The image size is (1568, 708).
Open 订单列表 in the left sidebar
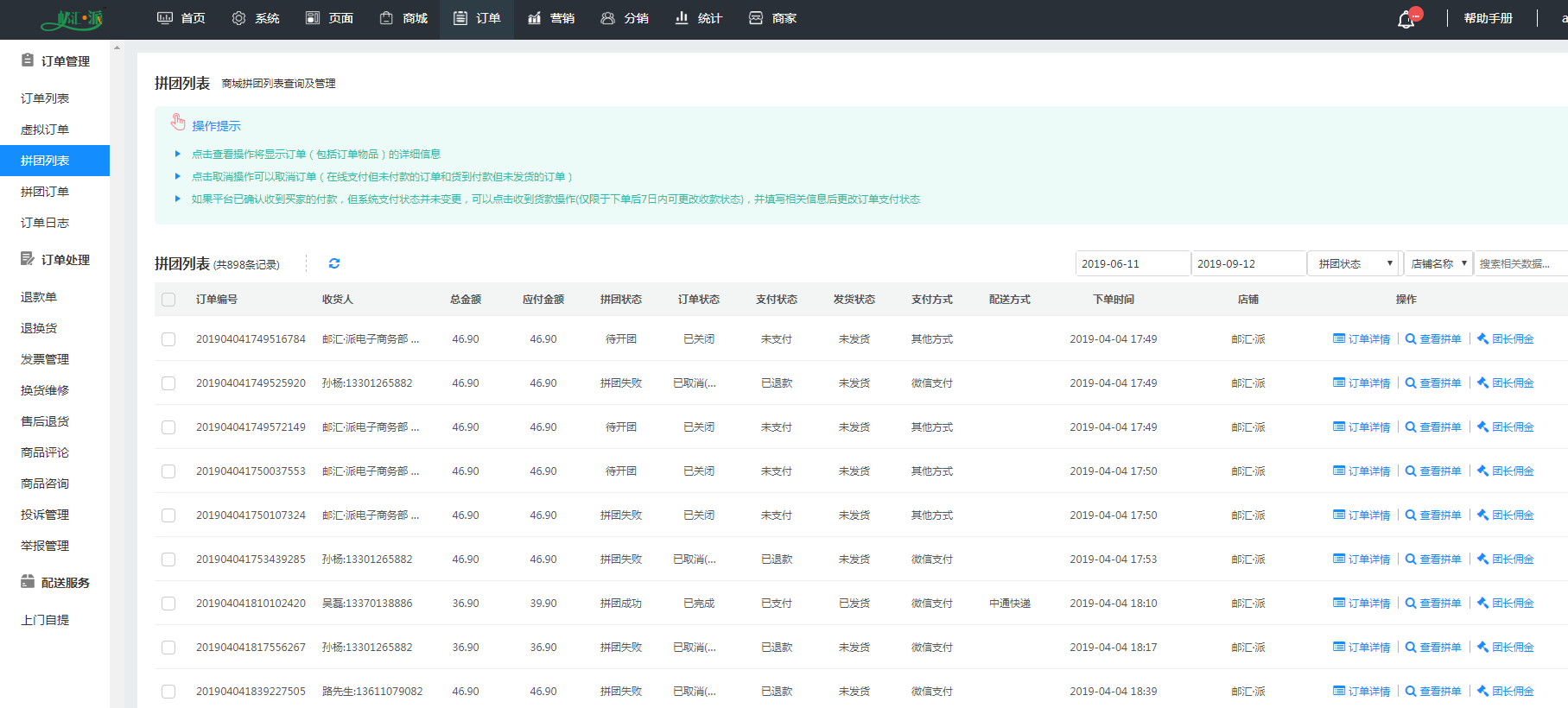pos(45,98)
